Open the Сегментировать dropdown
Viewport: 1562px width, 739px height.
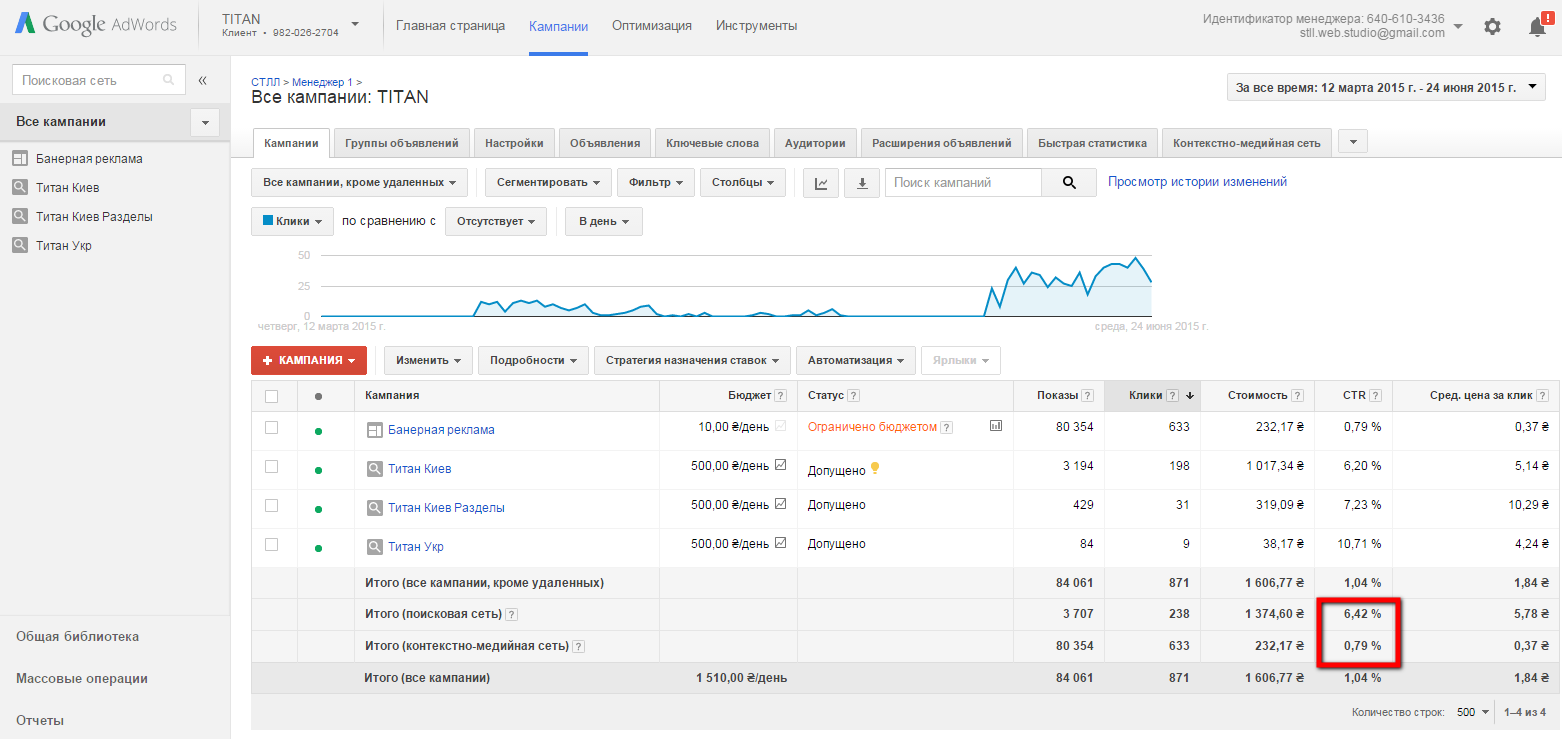[548, 183]
